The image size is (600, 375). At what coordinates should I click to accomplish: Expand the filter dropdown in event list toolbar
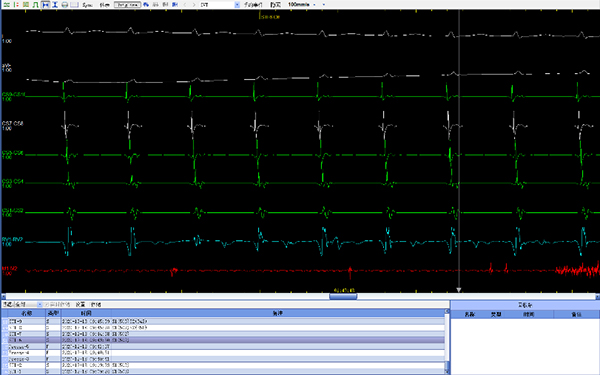[x=39, y=305]
